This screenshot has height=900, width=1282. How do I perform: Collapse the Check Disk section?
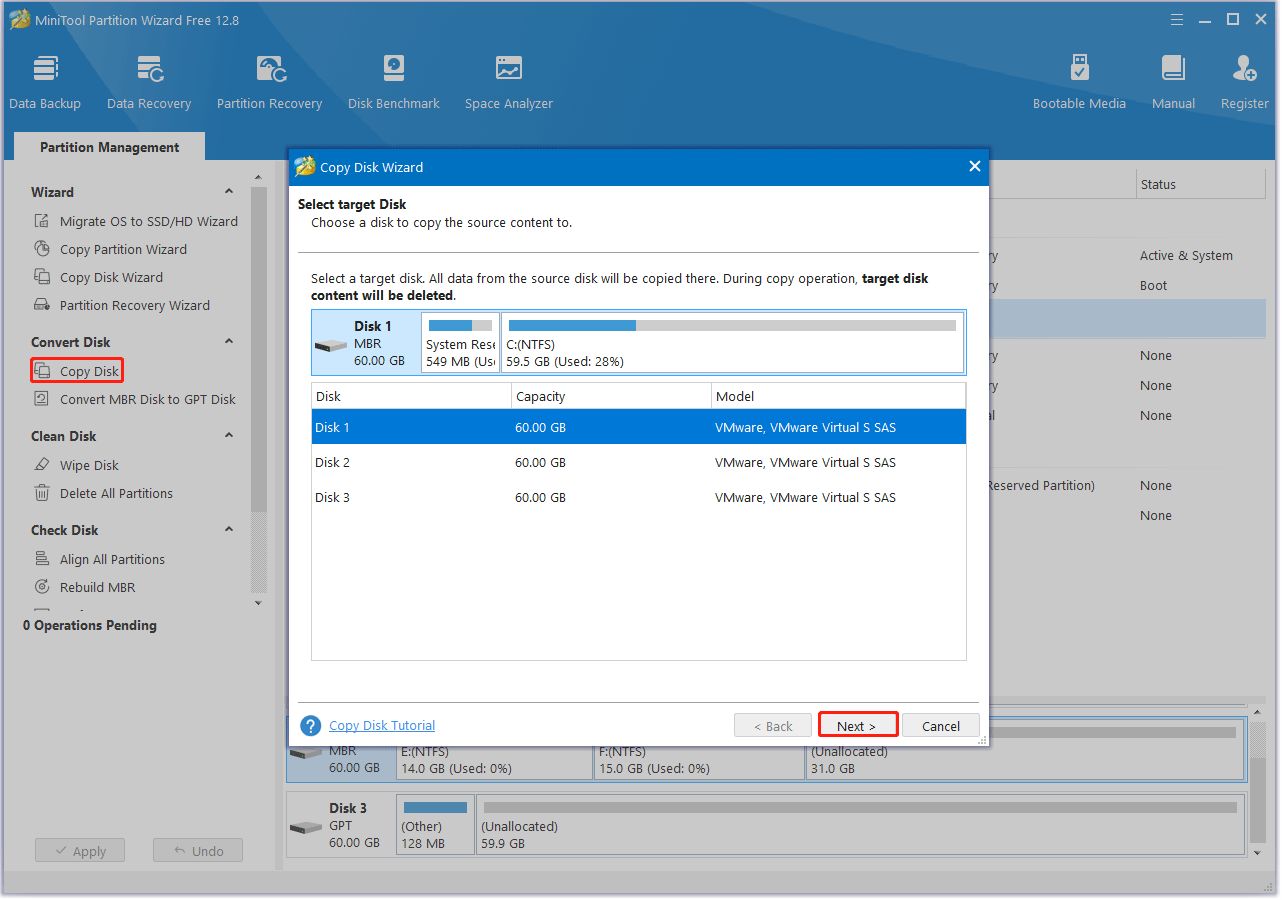[229, 530]
